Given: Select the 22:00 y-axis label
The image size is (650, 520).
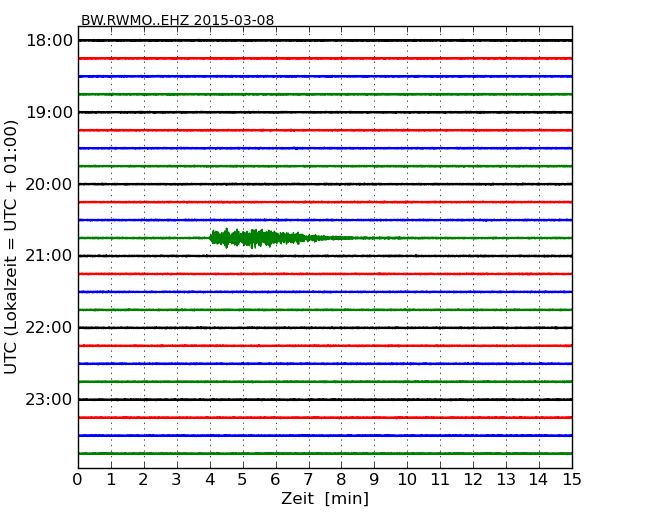Looking at the screenshot, I should [x=49, y=328].
